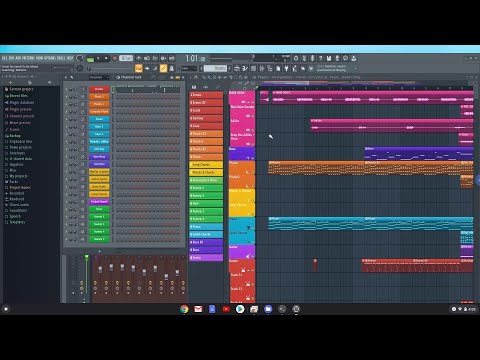Screen dimensions: 480x360
Task: Click pattern selector's left arrow
Action: 201,68
